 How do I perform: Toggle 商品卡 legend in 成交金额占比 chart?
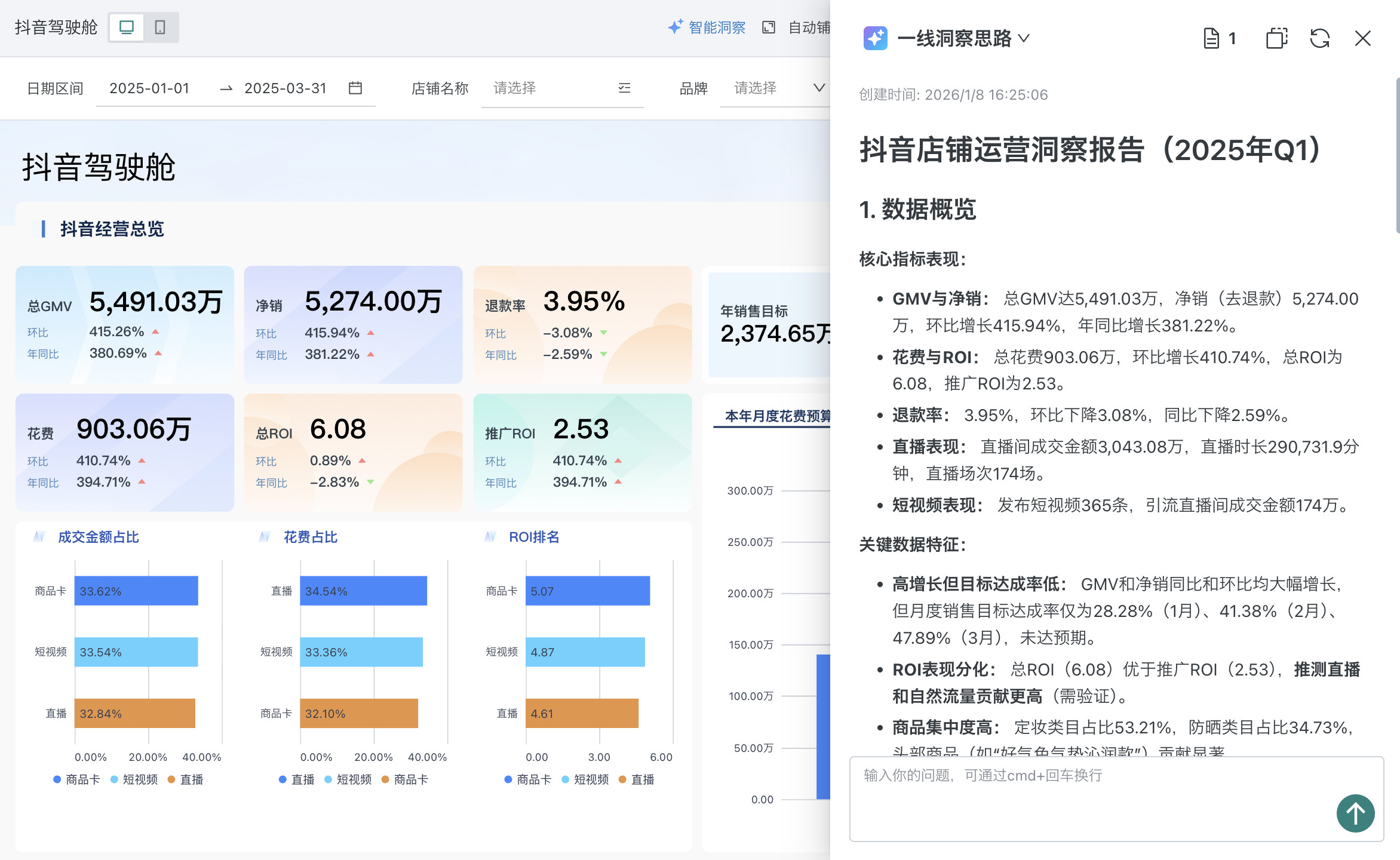tap(76, 779)
